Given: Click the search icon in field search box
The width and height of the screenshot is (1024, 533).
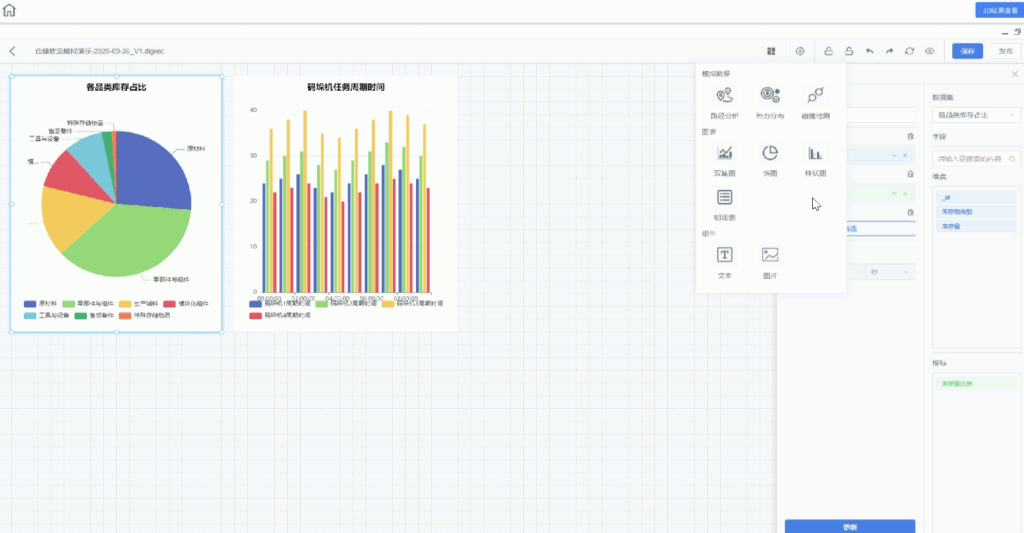Looking at the screenshot, I should point(1012,159).
